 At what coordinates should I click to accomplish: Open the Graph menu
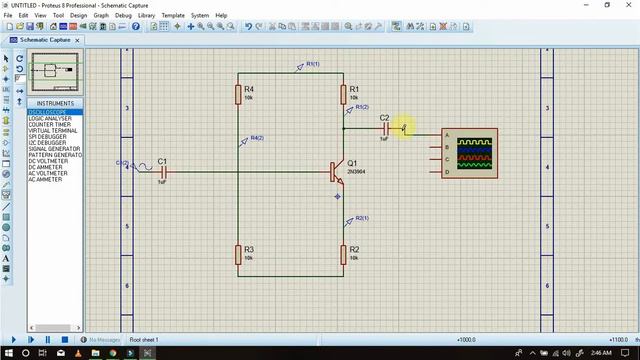click(x=101, y=16)
